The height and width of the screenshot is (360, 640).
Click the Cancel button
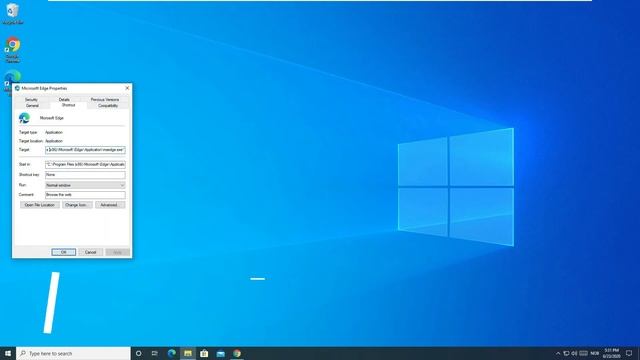pyautogui.click(x=90, y=252)
